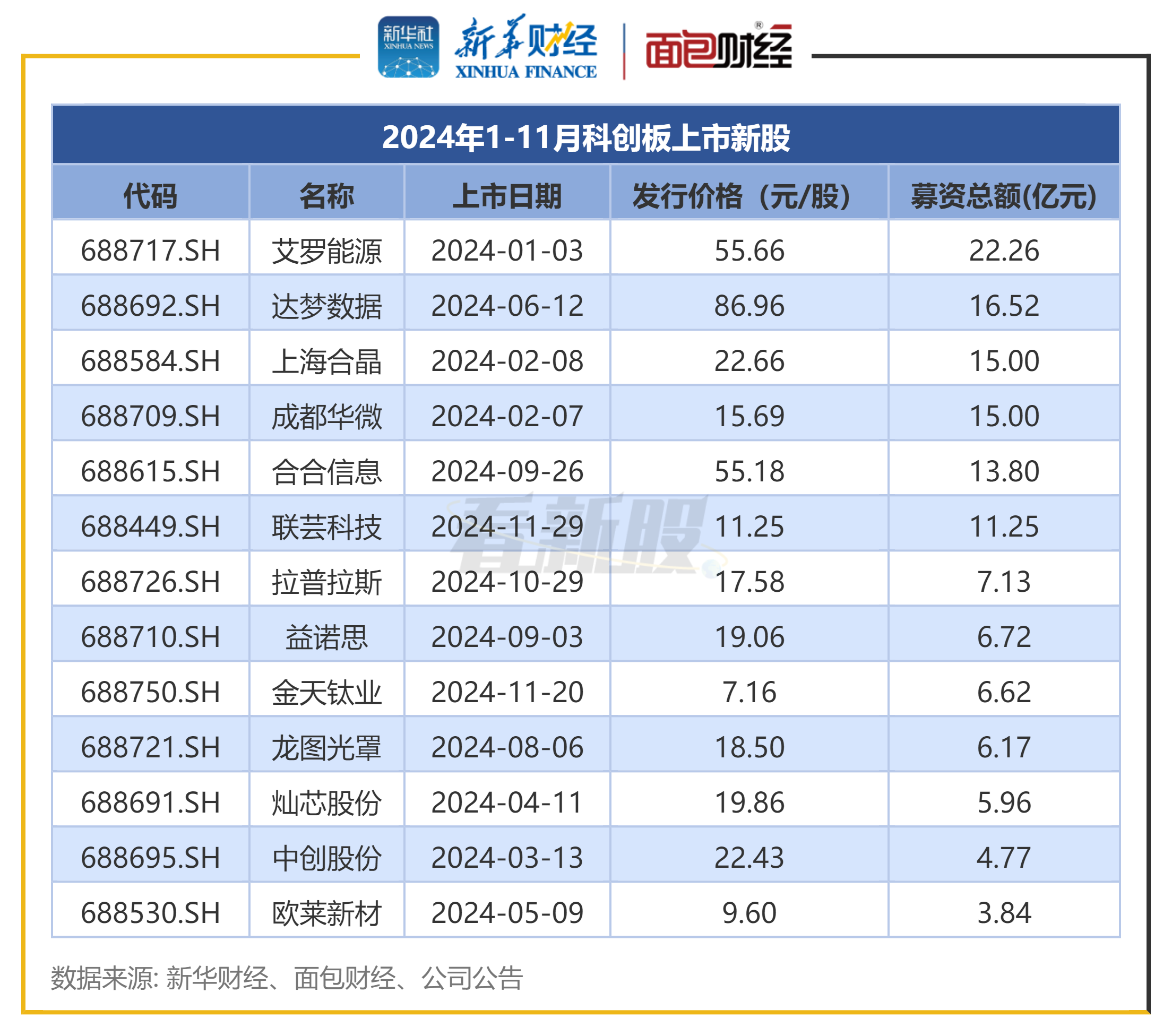Click the 688692.SH stock code cell
1172x1036 pixels.
(151, 305)
